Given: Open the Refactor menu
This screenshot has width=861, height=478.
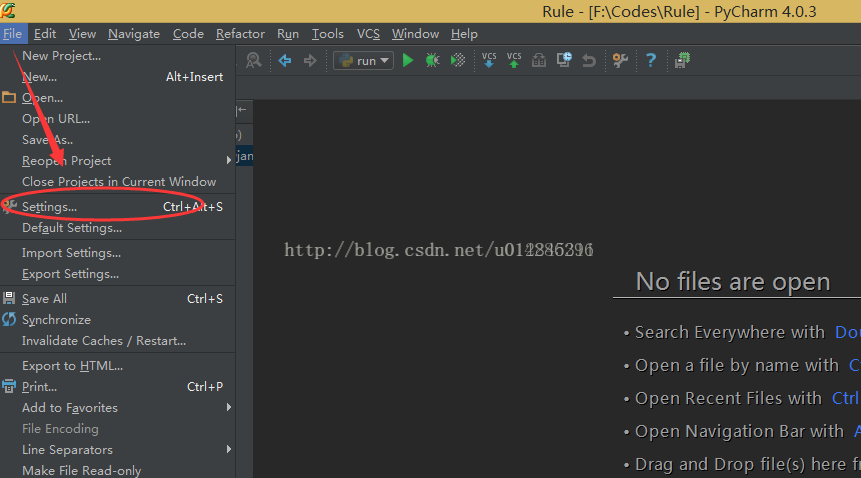Looking at the screenshot, I should pyautogui.click(x=240, y=34).
